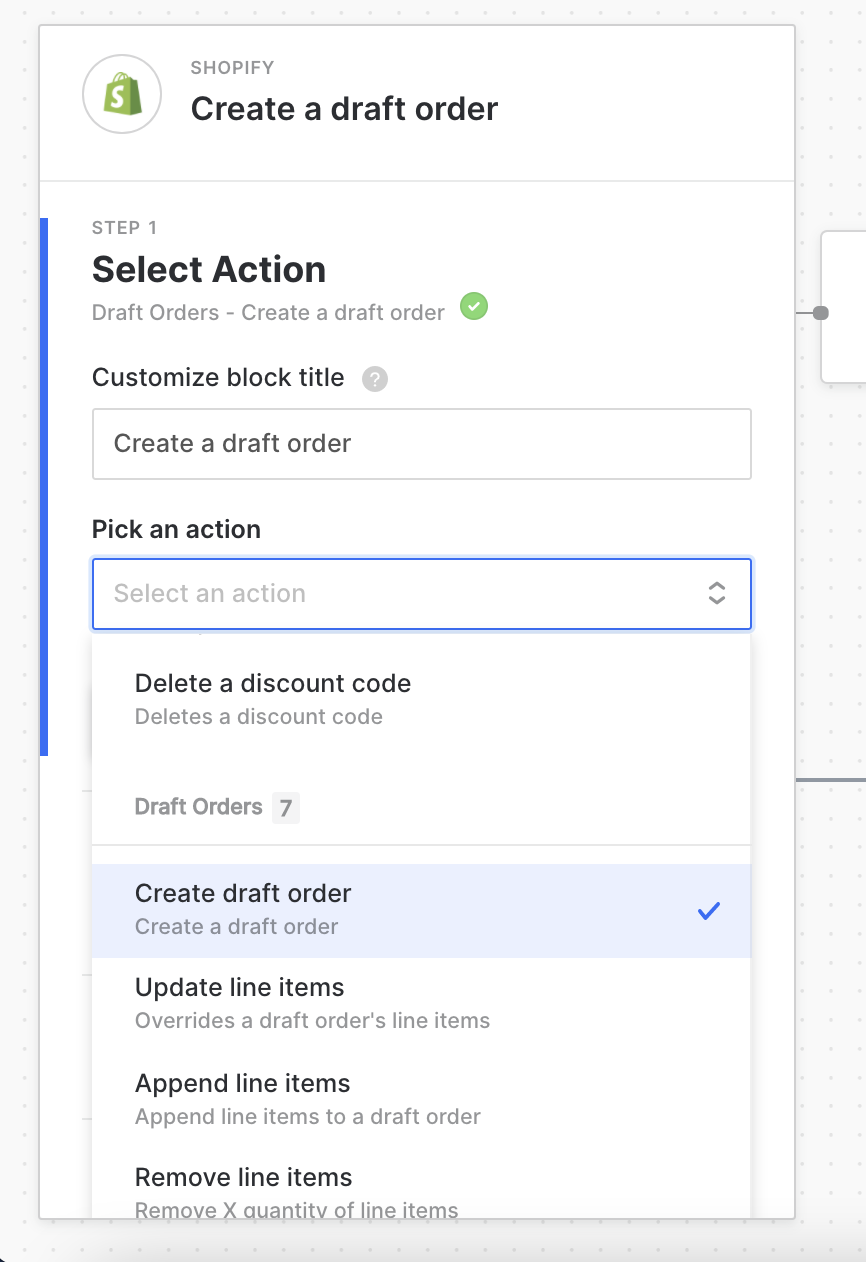Click the up-down chevron in the action field

tap(716, 593)
